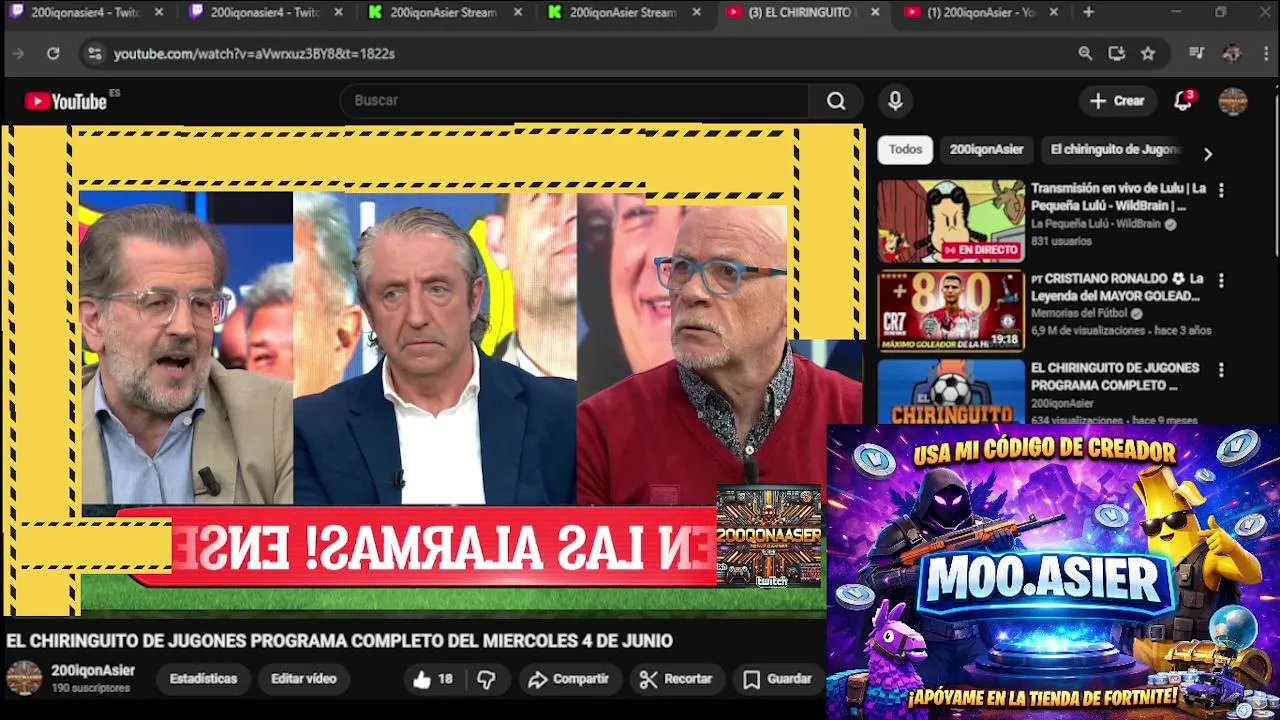This screenshot has height=720, width=1280.
Task: Open the YouTube account avatar menu
Action: click(x=1232, y=101)
